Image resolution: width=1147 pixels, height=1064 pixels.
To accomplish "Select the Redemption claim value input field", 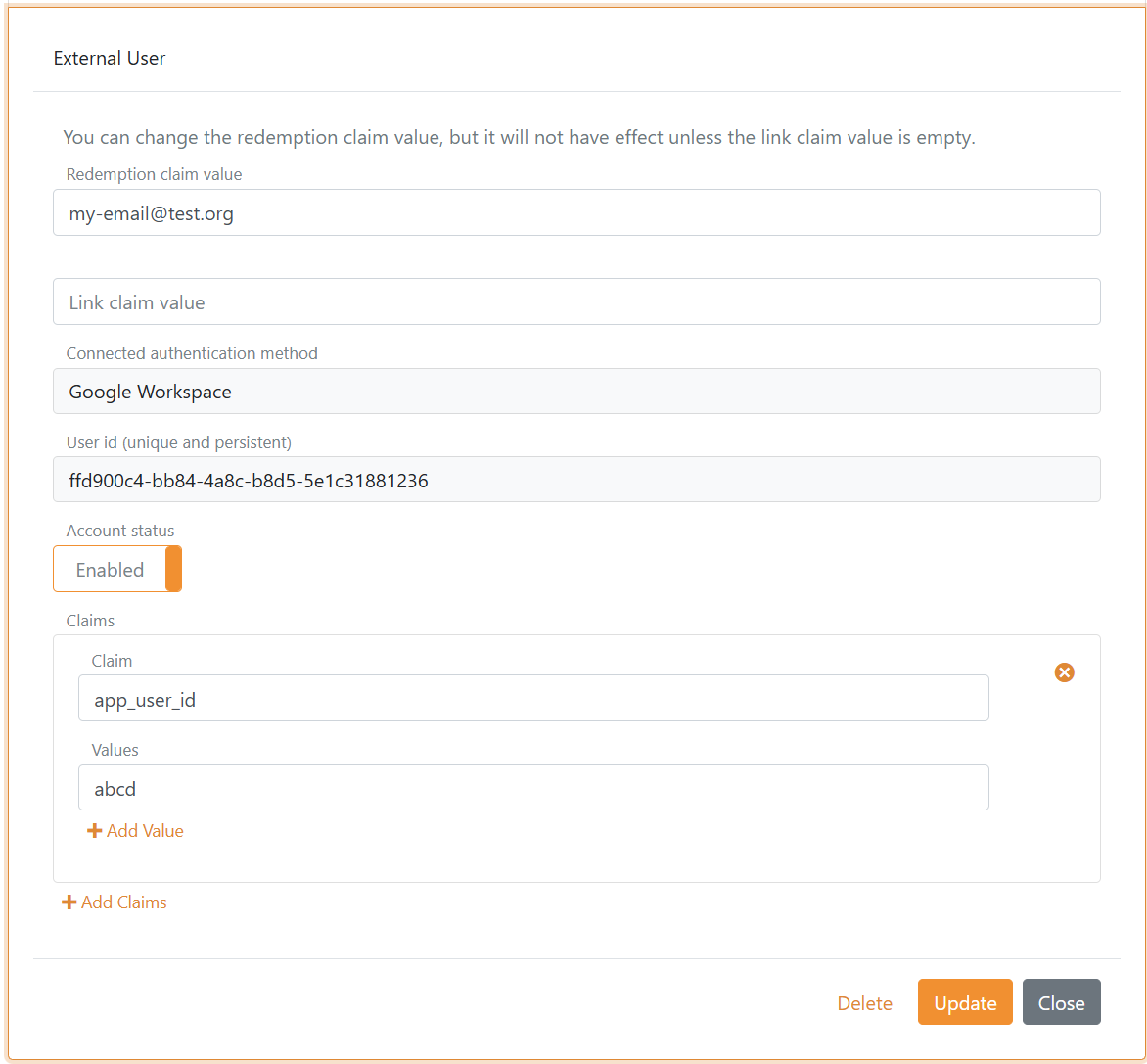I will pos(576,212).
